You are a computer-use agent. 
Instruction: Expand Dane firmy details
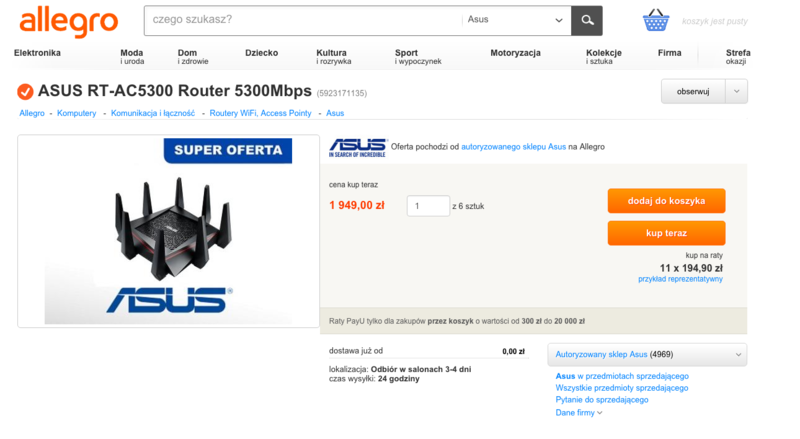coord(579,412)
